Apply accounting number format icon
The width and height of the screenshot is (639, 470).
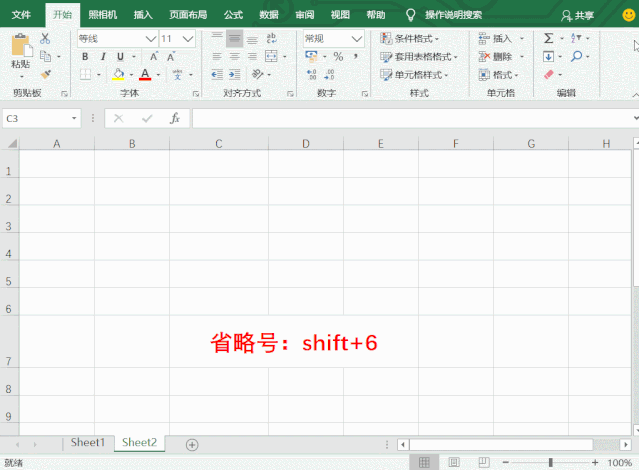(311, 56)
